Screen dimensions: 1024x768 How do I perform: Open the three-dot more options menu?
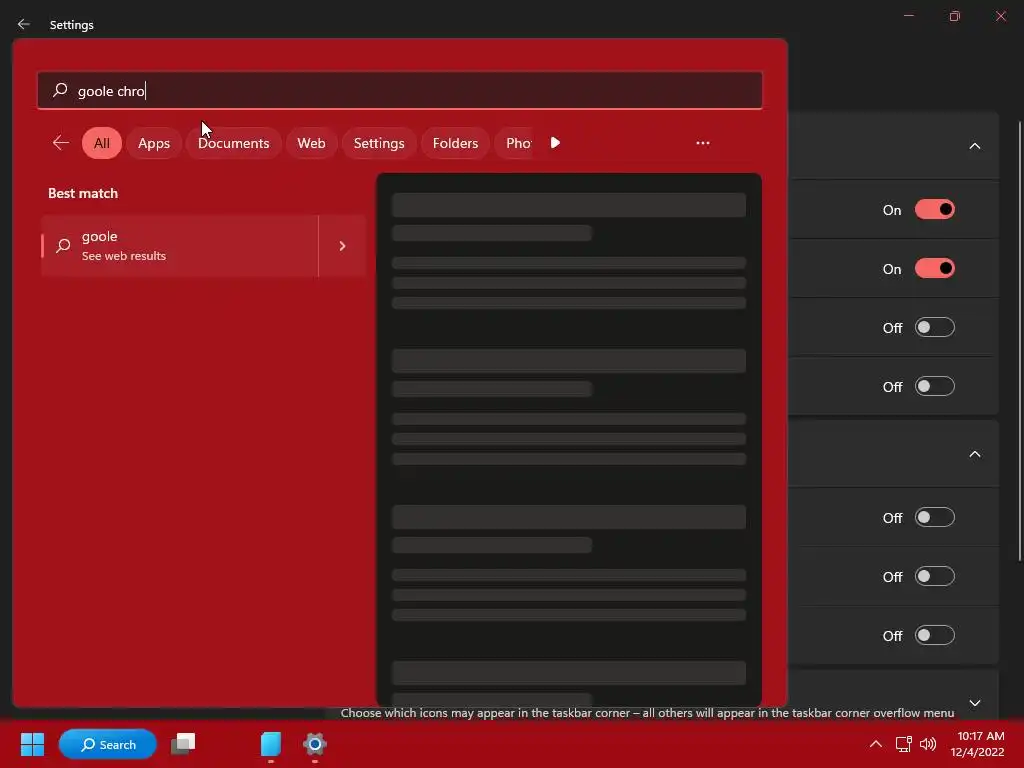[x=703, y=143]
